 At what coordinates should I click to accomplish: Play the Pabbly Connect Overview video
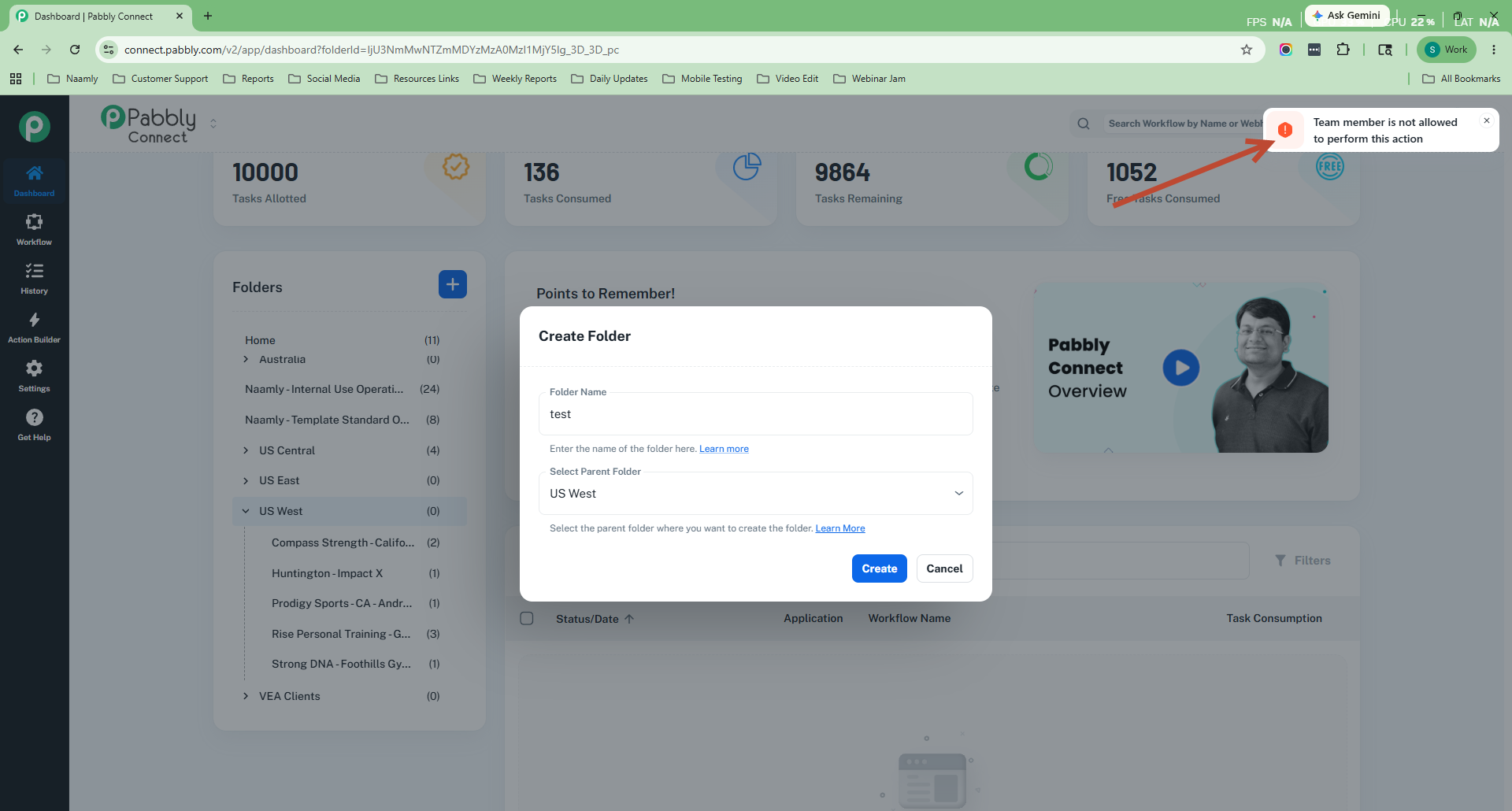(1181, 368)
